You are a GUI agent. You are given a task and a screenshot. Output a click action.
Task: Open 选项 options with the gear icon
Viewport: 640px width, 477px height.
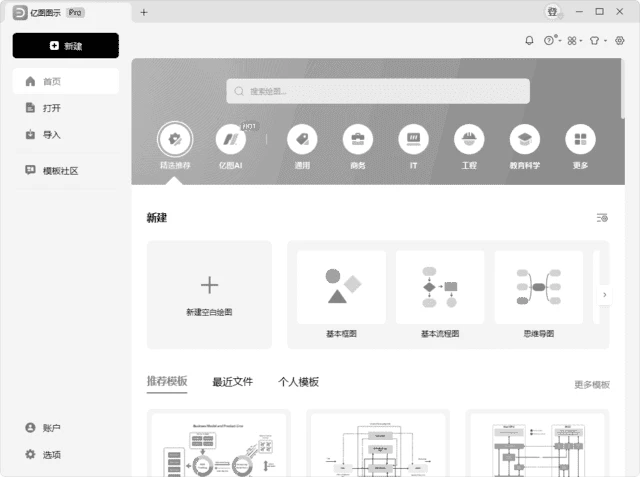point(43,455)
